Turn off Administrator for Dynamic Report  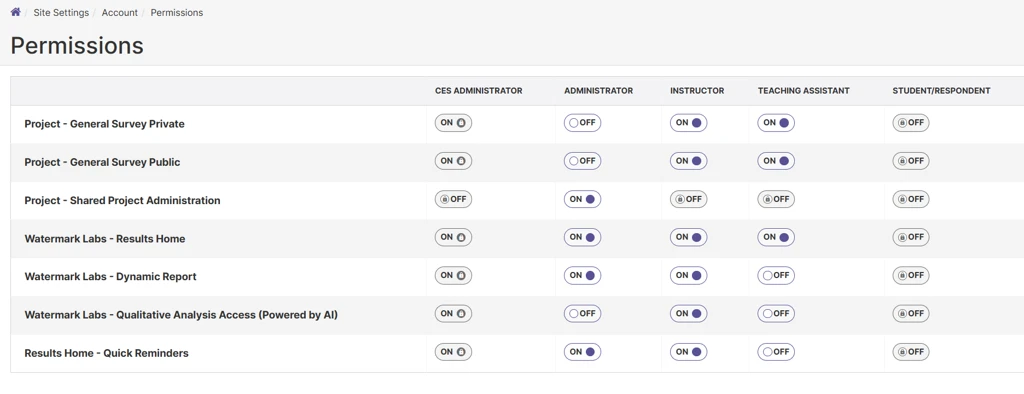pos(583,276)
